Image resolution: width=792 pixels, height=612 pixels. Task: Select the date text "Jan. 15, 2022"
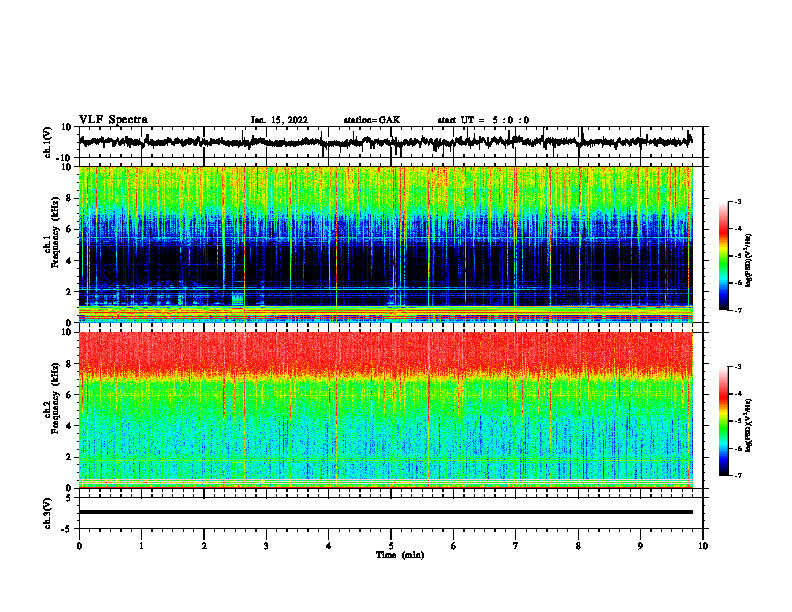click(279, 120)
